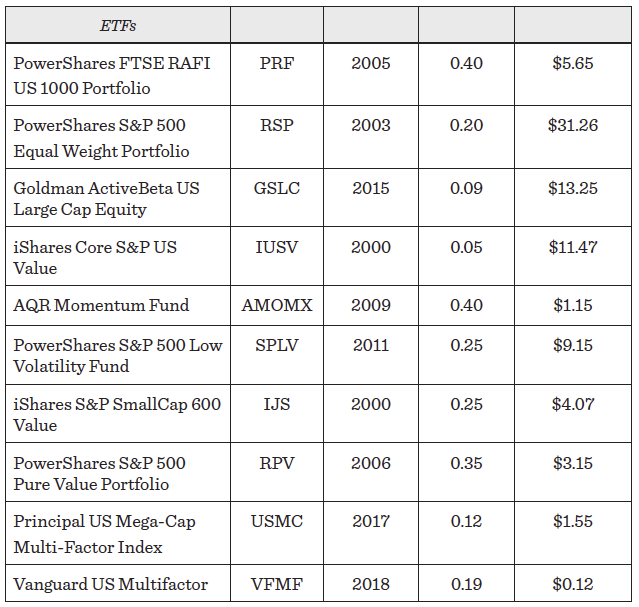Screen dimensions: 639x607
Task: Click the GSLC ticker cell
Action: click(277, 188)
